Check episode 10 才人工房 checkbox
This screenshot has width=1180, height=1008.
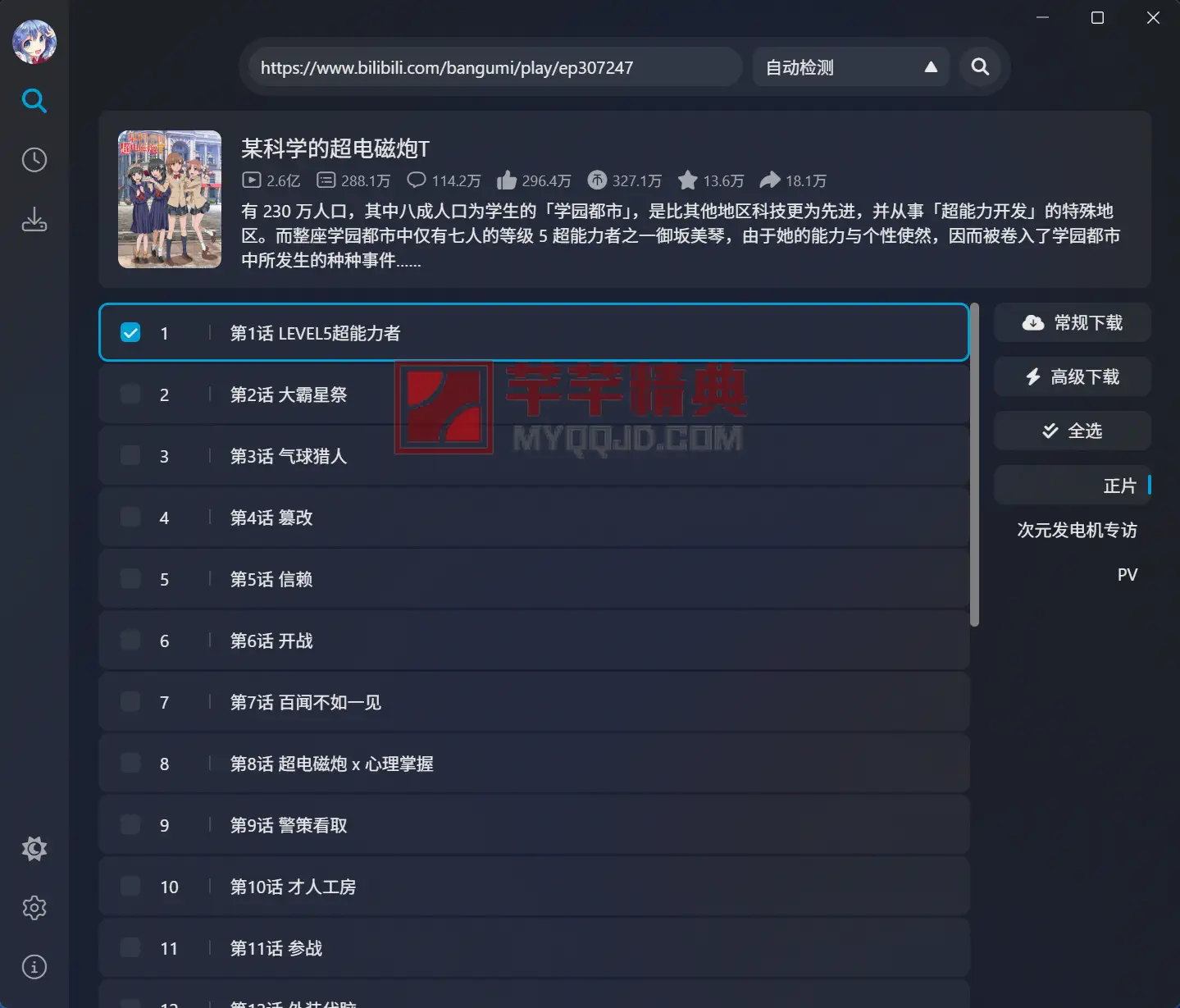click(x=130, y=887)
